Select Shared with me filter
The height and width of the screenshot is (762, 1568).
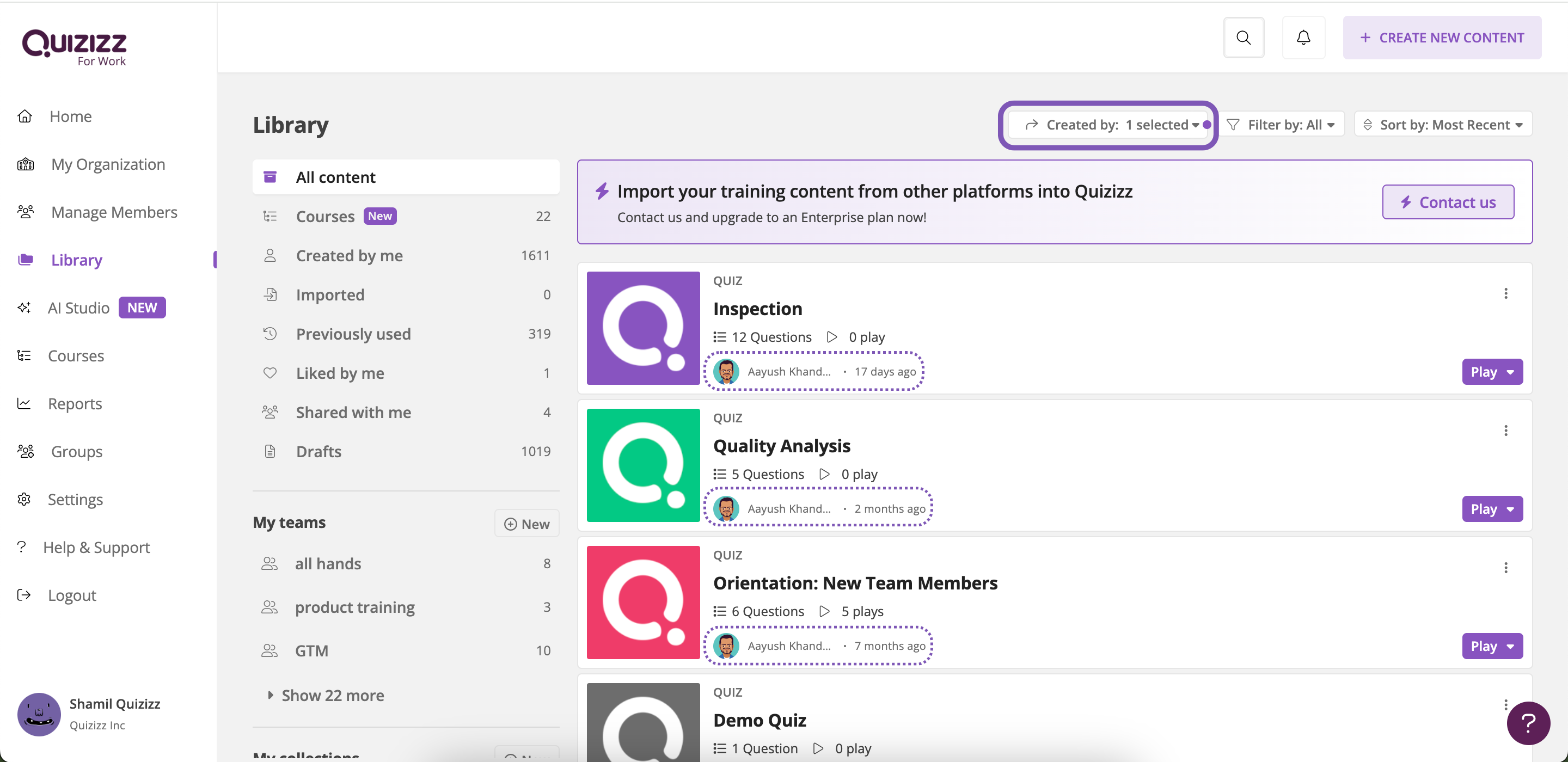click(x=406, y=412)
